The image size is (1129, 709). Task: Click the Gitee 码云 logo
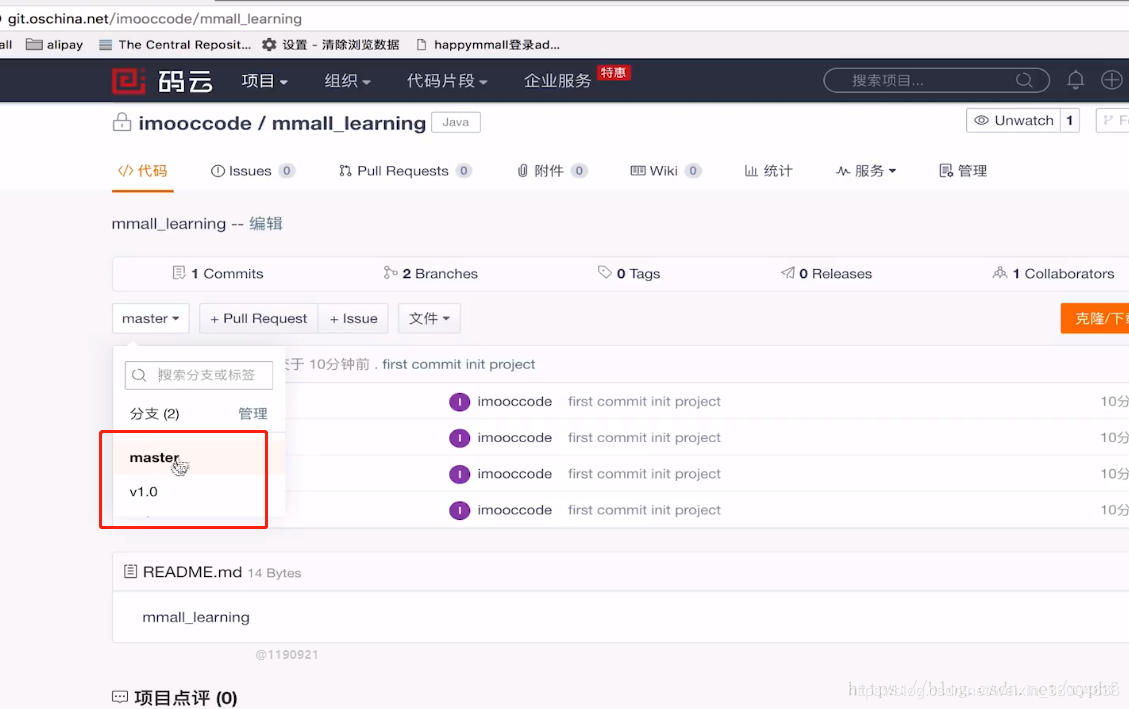tap(163, 81)
